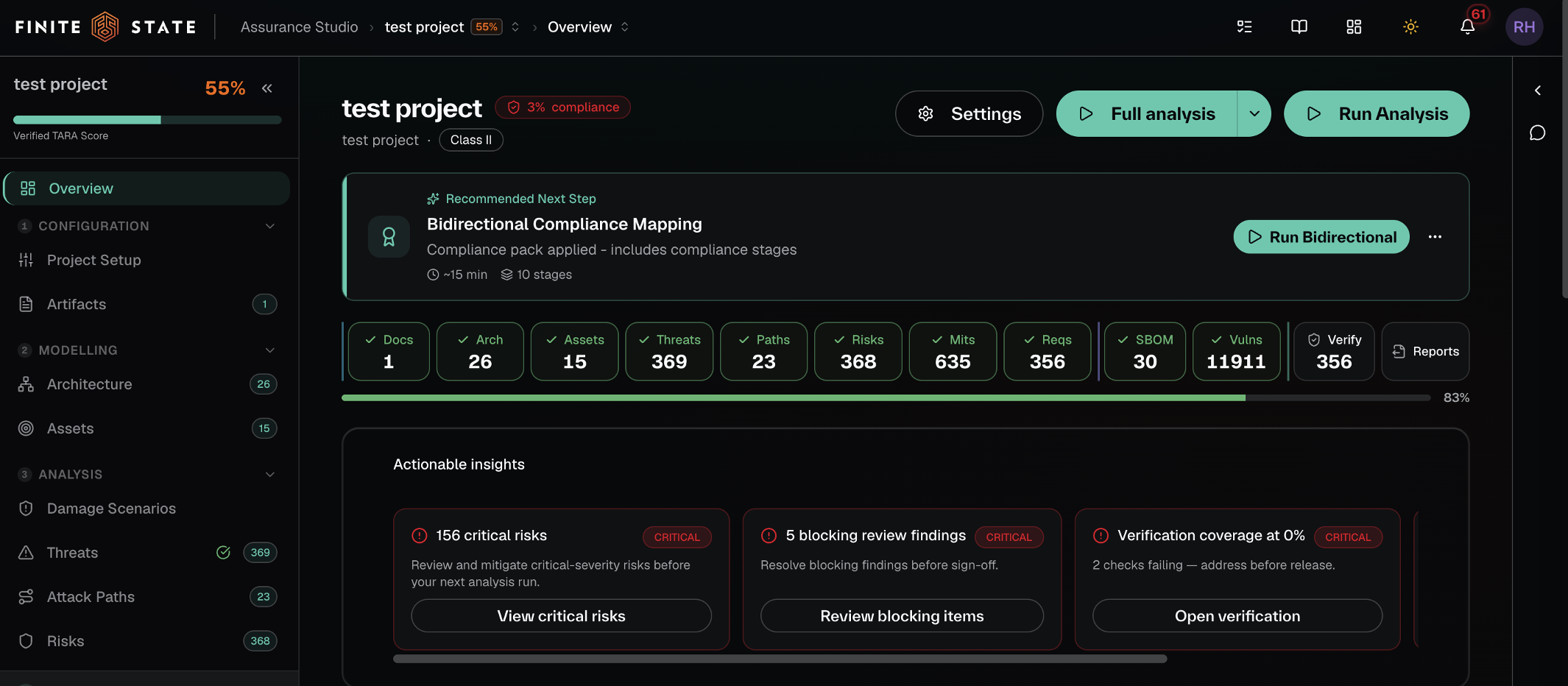Click the 83% pipeline progress bar
Screen dimensions: 1568x686
(886, 397)
